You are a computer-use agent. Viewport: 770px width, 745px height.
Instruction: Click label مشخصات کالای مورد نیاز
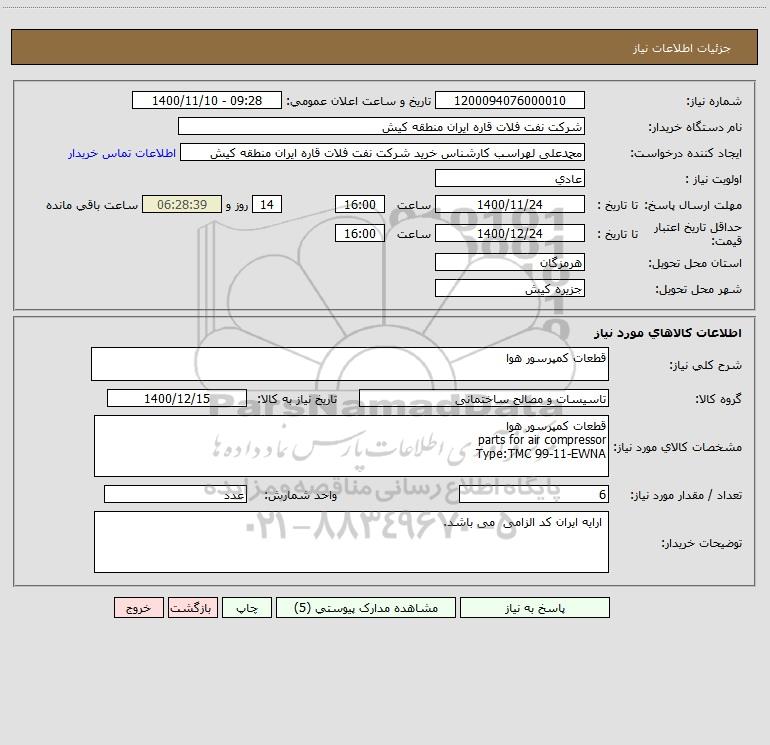678,447
